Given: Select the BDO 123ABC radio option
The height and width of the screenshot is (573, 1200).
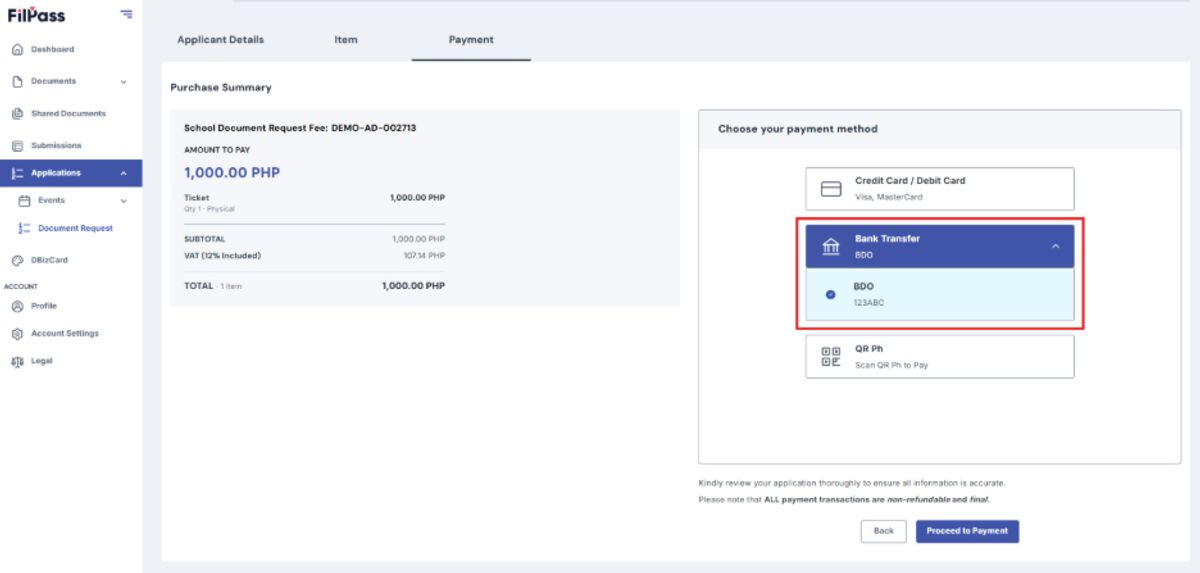Looking at the screenshot, I should point(831,294).
